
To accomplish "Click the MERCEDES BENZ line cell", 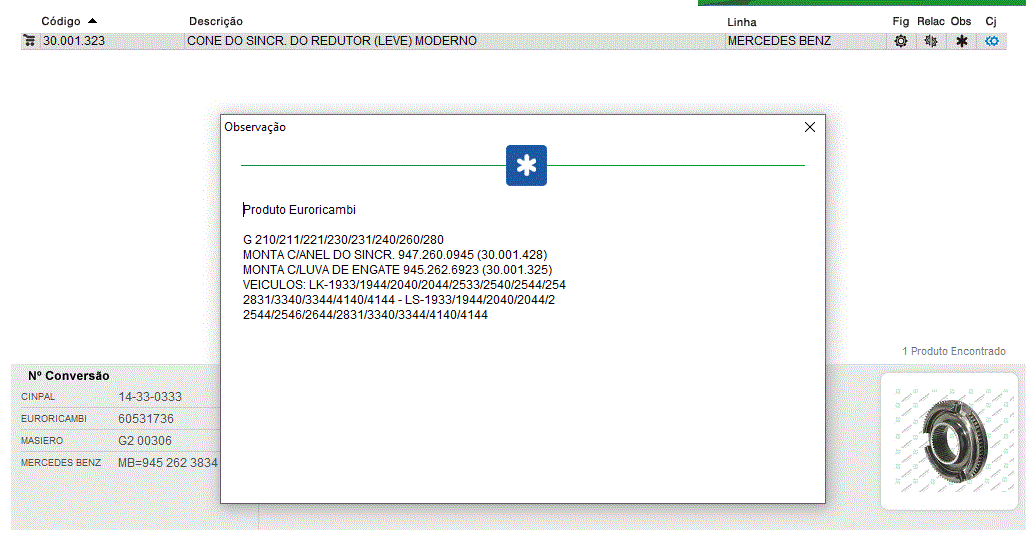I will tap(779, 41).
